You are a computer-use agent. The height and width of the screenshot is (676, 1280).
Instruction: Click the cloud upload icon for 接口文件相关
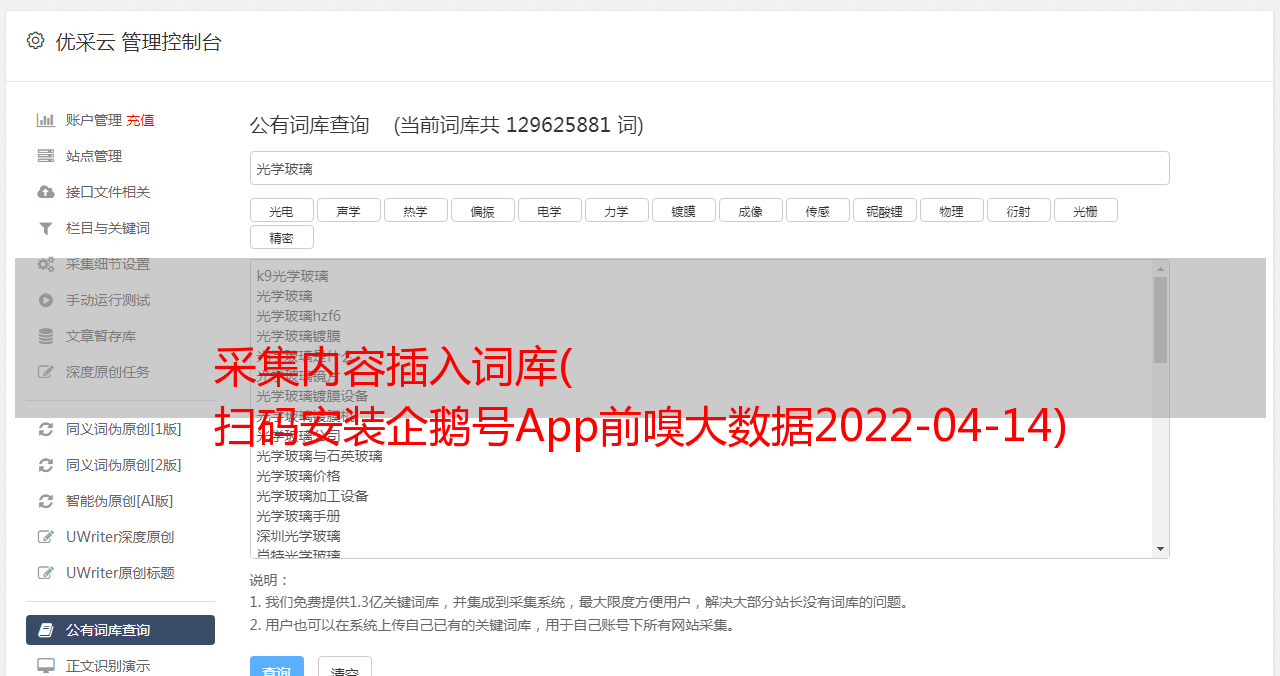45,192
